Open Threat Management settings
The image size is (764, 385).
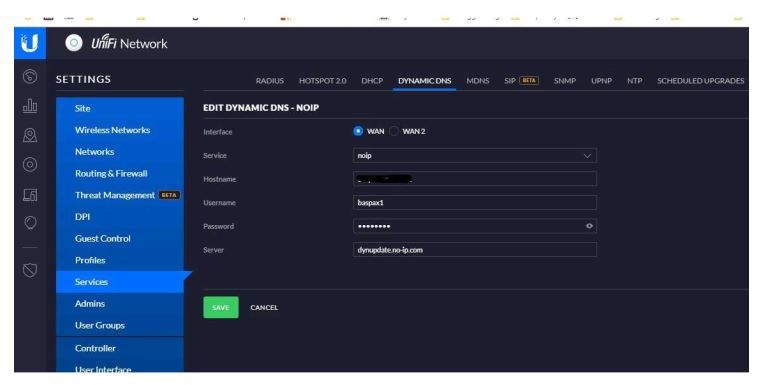(x=120, y=195)
